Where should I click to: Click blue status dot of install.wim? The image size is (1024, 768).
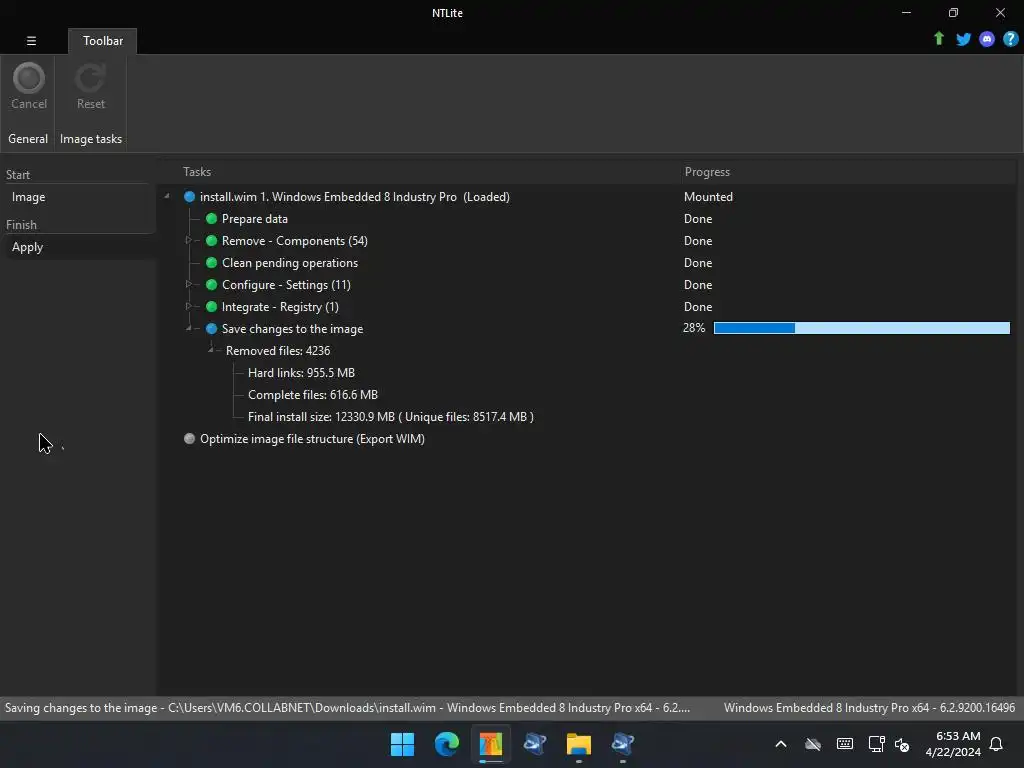tap(189, 197)
